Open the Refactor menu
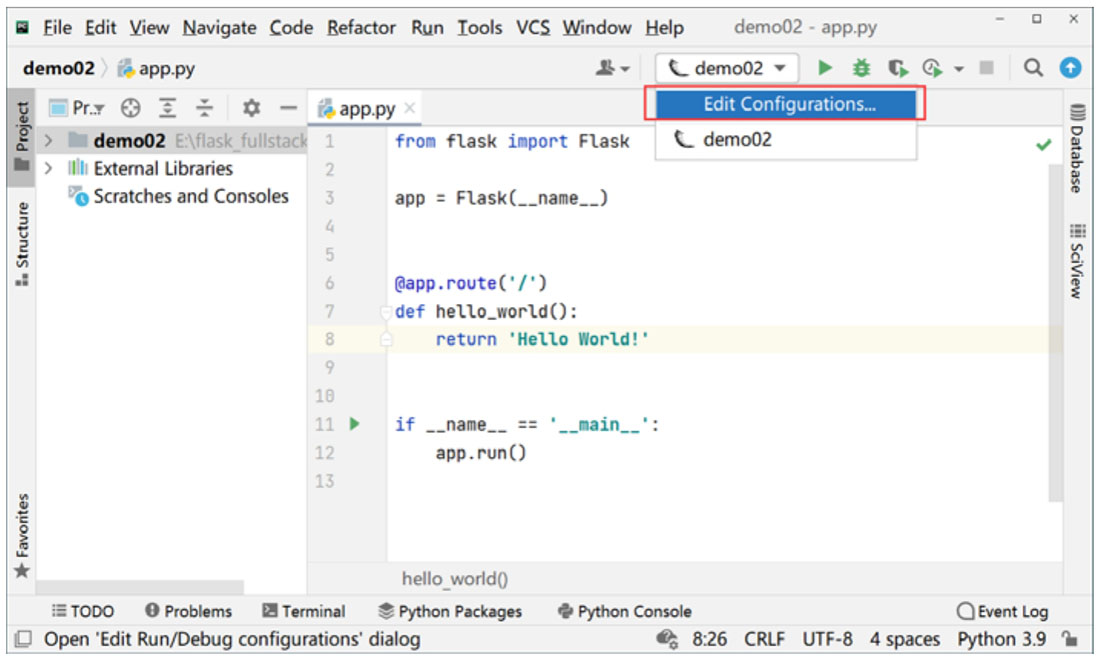The height and width of the screenshot is (667, 1100). pos(362,27)
